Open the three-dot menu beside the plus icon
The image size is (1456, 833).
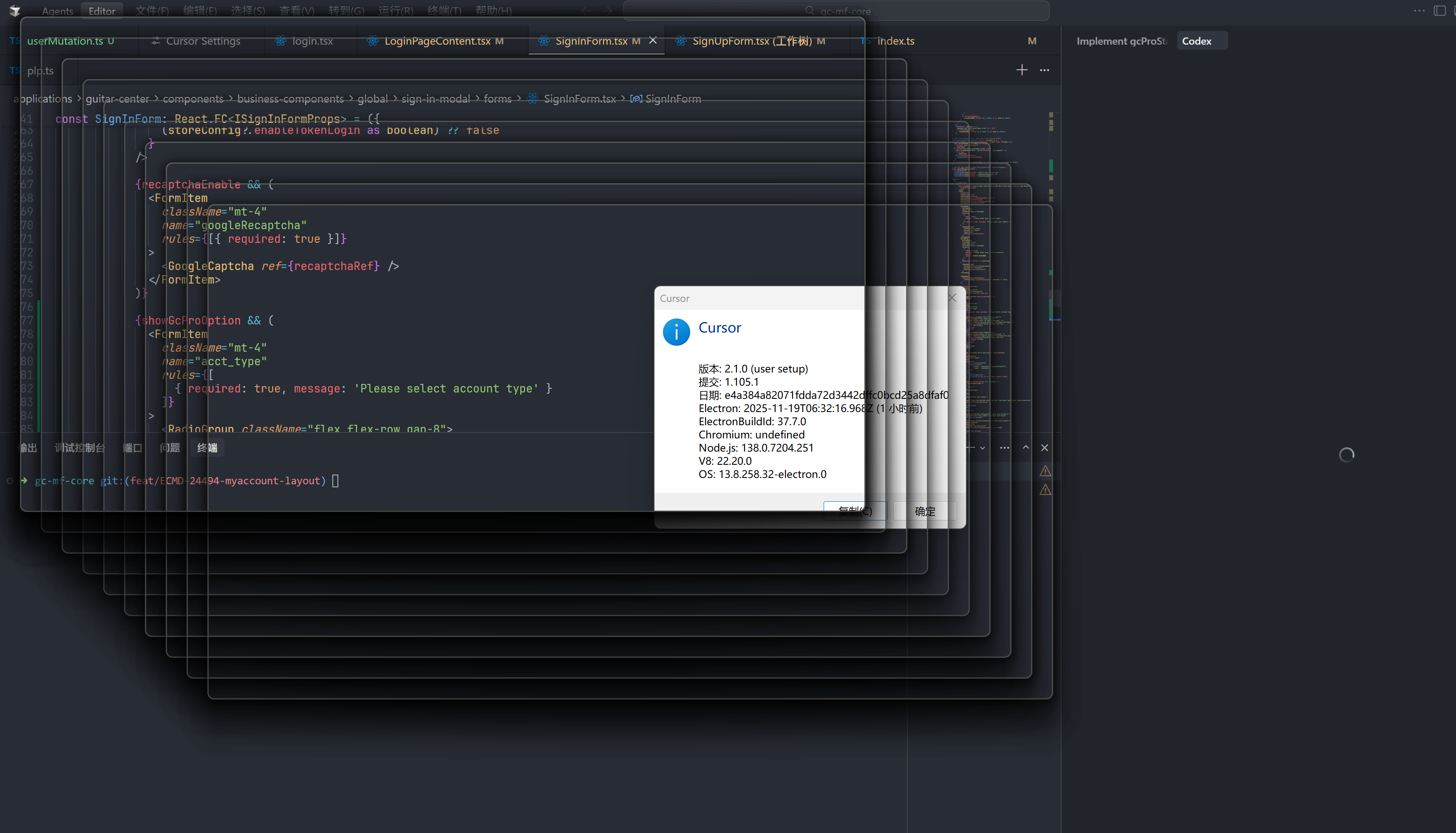click(1045, 70)
